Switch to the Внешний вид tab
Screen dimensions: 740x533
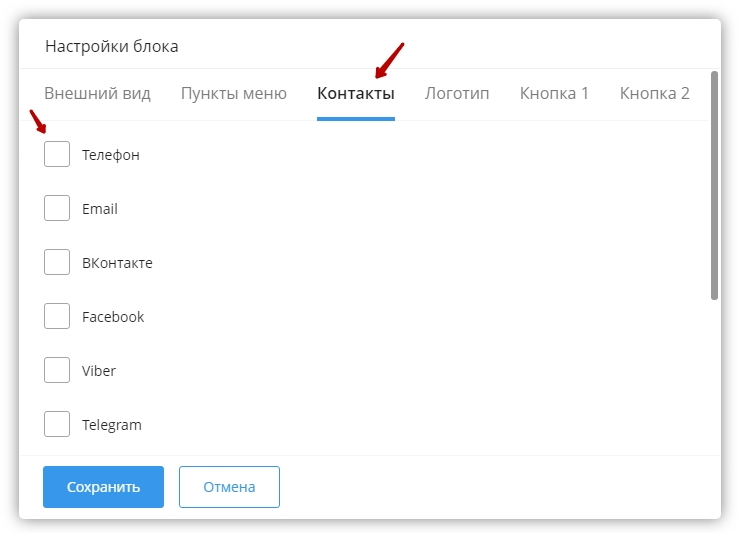(97, 94)
